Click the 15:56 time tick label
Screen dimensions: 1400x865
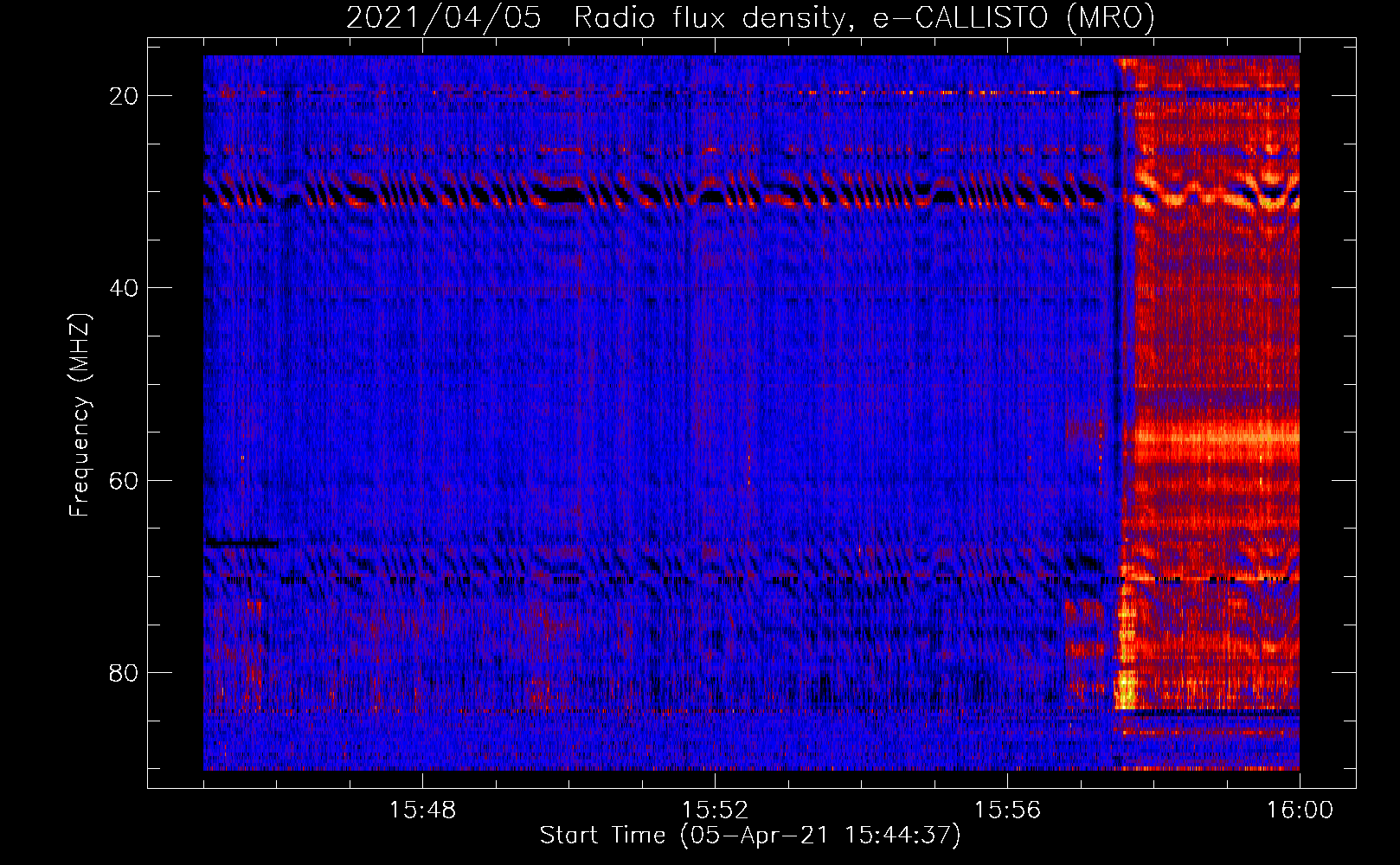(x=1007, y=811)
